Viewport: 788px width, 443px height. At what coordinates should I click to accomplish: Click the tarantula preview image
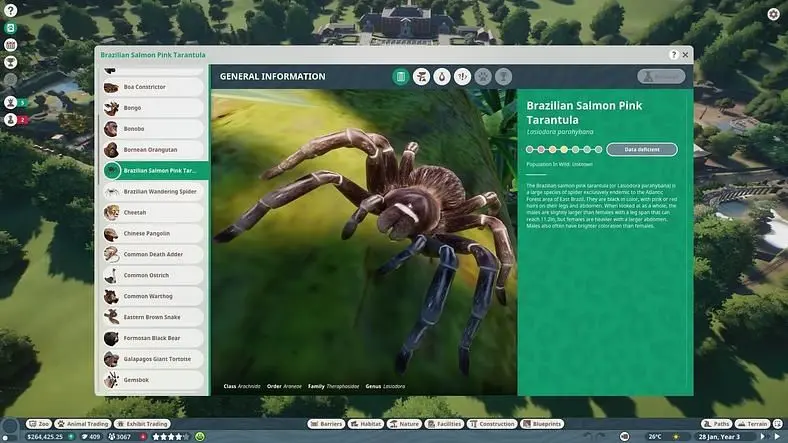(x=364, y=242)
